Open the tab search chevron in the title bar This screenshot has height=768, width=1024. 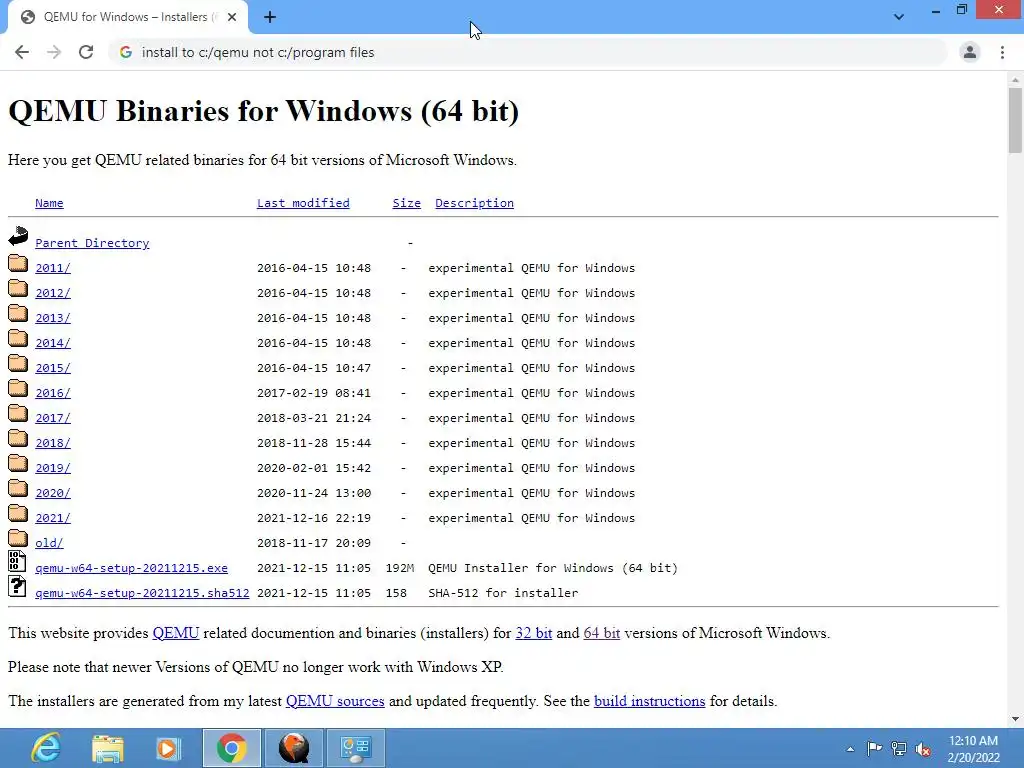pos(899,17)
